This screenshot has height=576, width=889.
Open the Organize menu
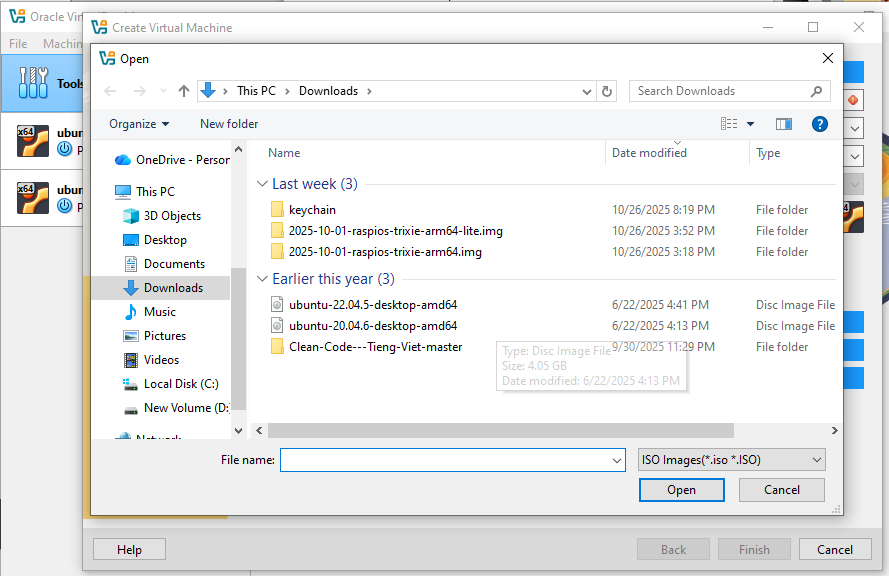(x=139, y=124)
